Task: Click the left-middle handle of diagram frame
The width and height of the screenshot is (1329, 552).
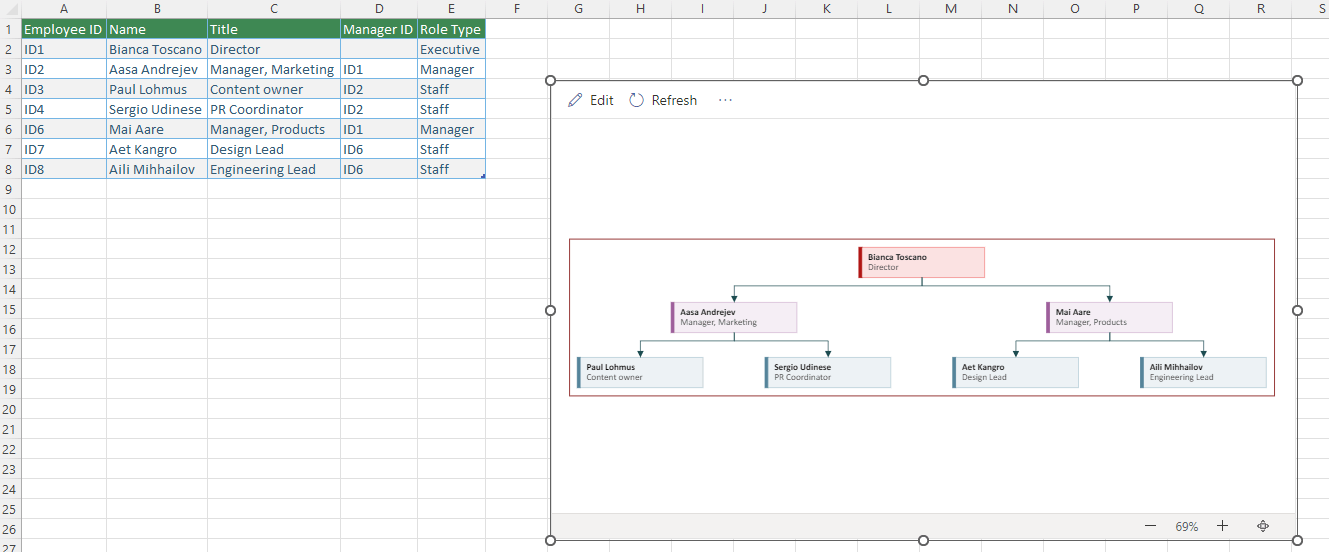Action: point(550,310)
